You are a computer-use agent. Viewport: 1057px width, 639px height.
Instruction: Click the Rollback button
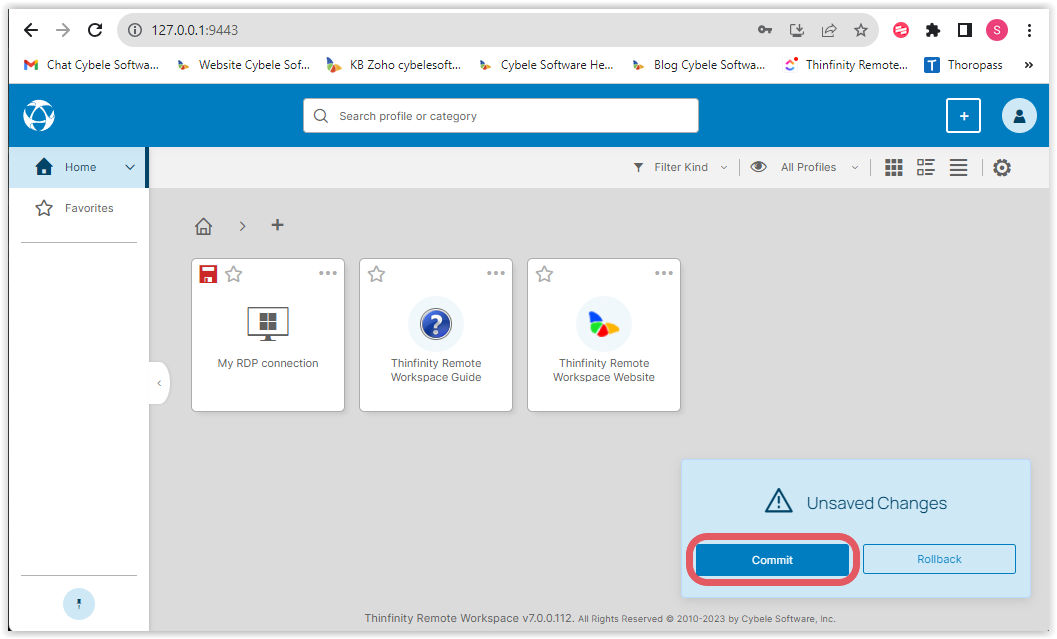click(939, 559)
